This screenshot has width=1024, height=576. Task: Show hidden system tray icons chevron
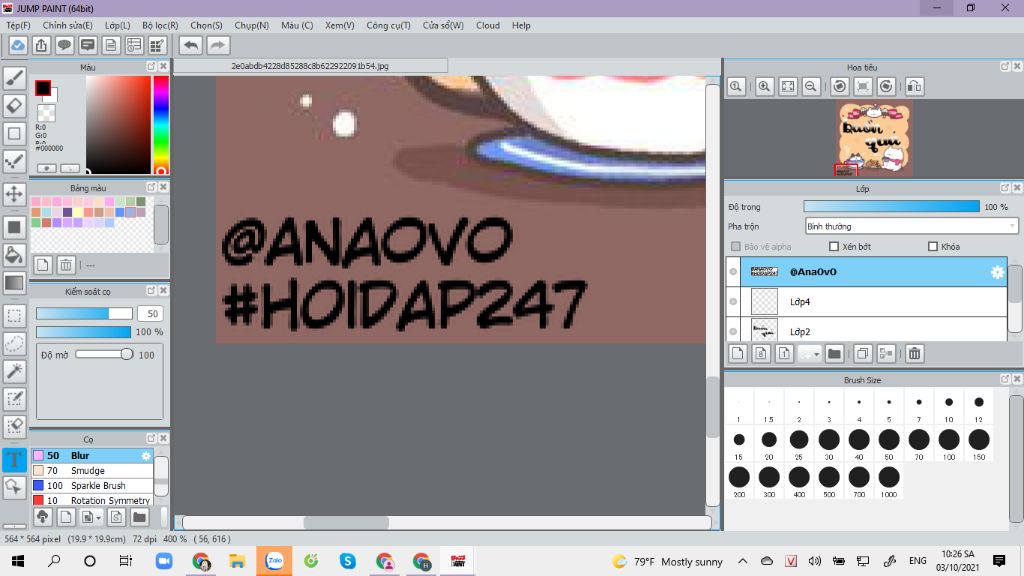(x=743, y=561)
